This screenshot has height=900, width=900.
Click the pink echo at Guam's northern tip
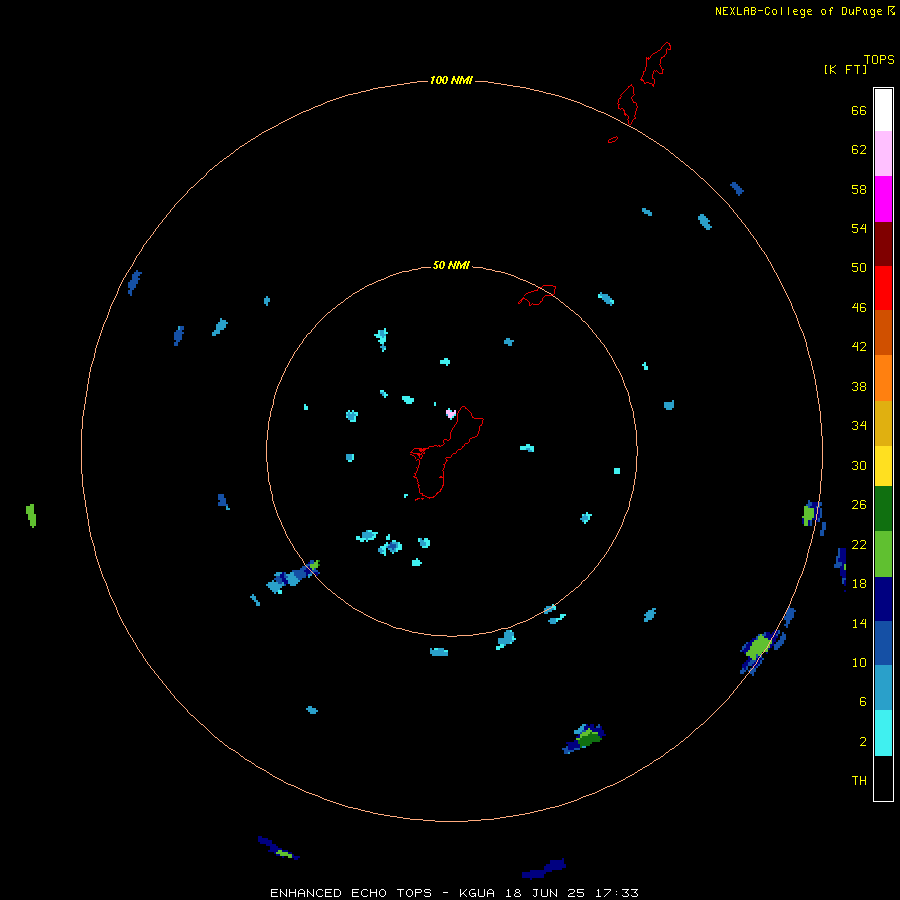(451, 413)
